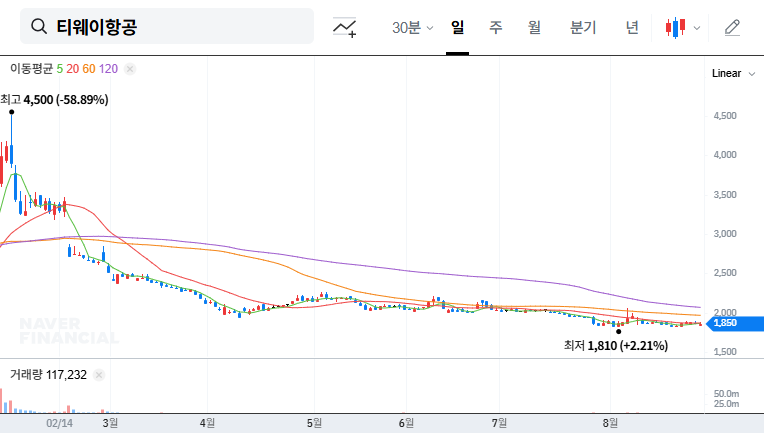This screenshot has width=764, height=433.
Task: Switch to the 주 weekly tab
Action: pyautogui.click(x=496, y=27)
